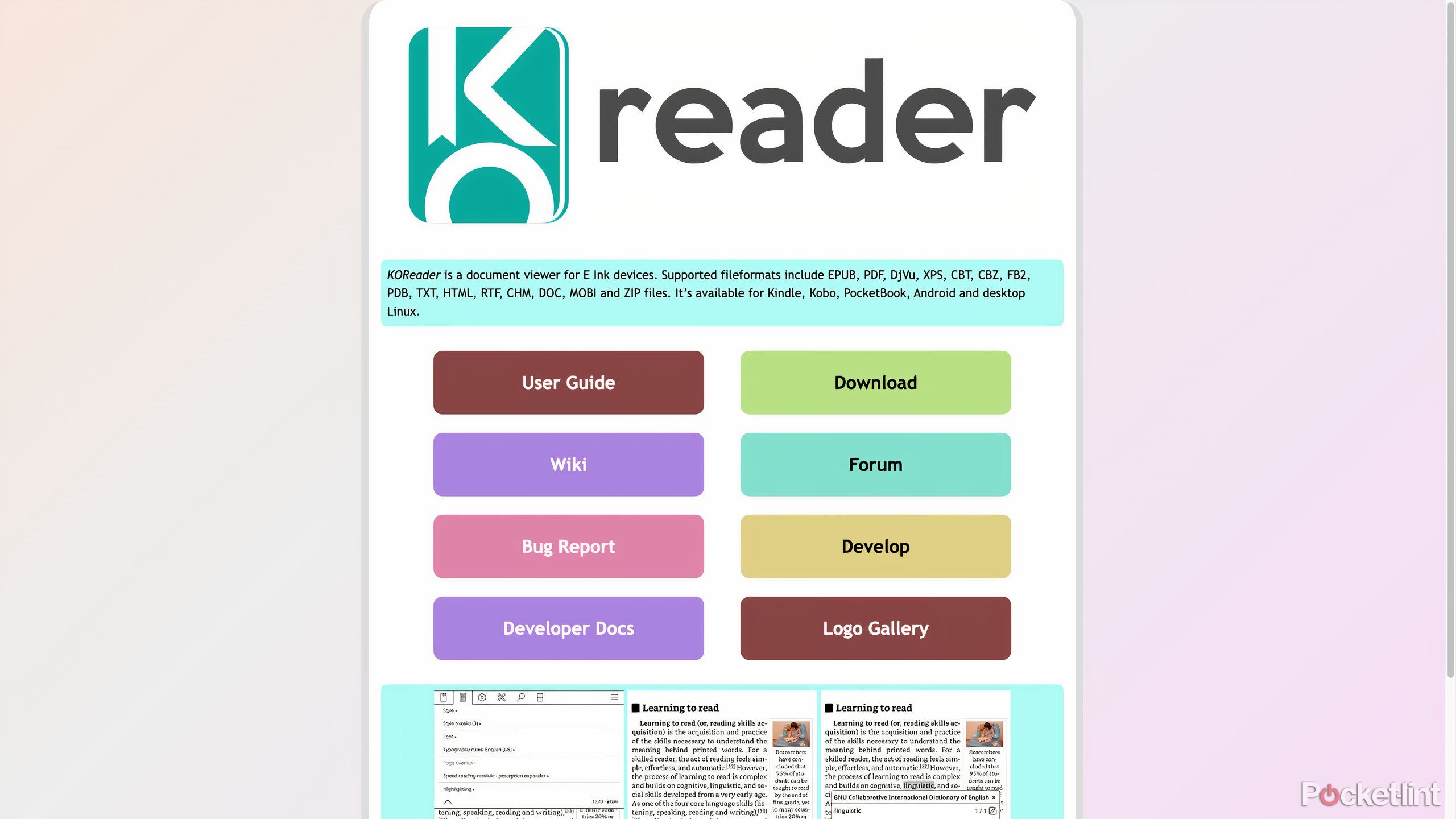Screen dimensions: 1456x819
Task: Click the Develop section button
Action: (875, 546)
